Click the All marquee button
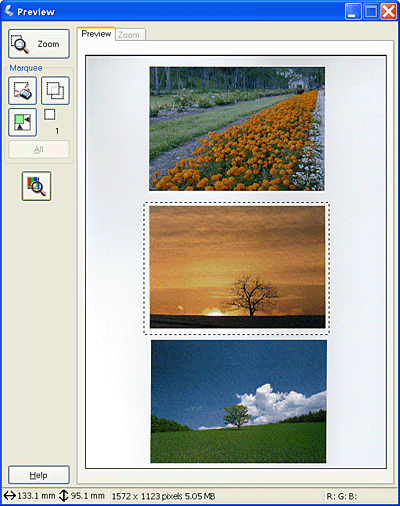This screenshot has height=506, width=400. pos(39,149)
